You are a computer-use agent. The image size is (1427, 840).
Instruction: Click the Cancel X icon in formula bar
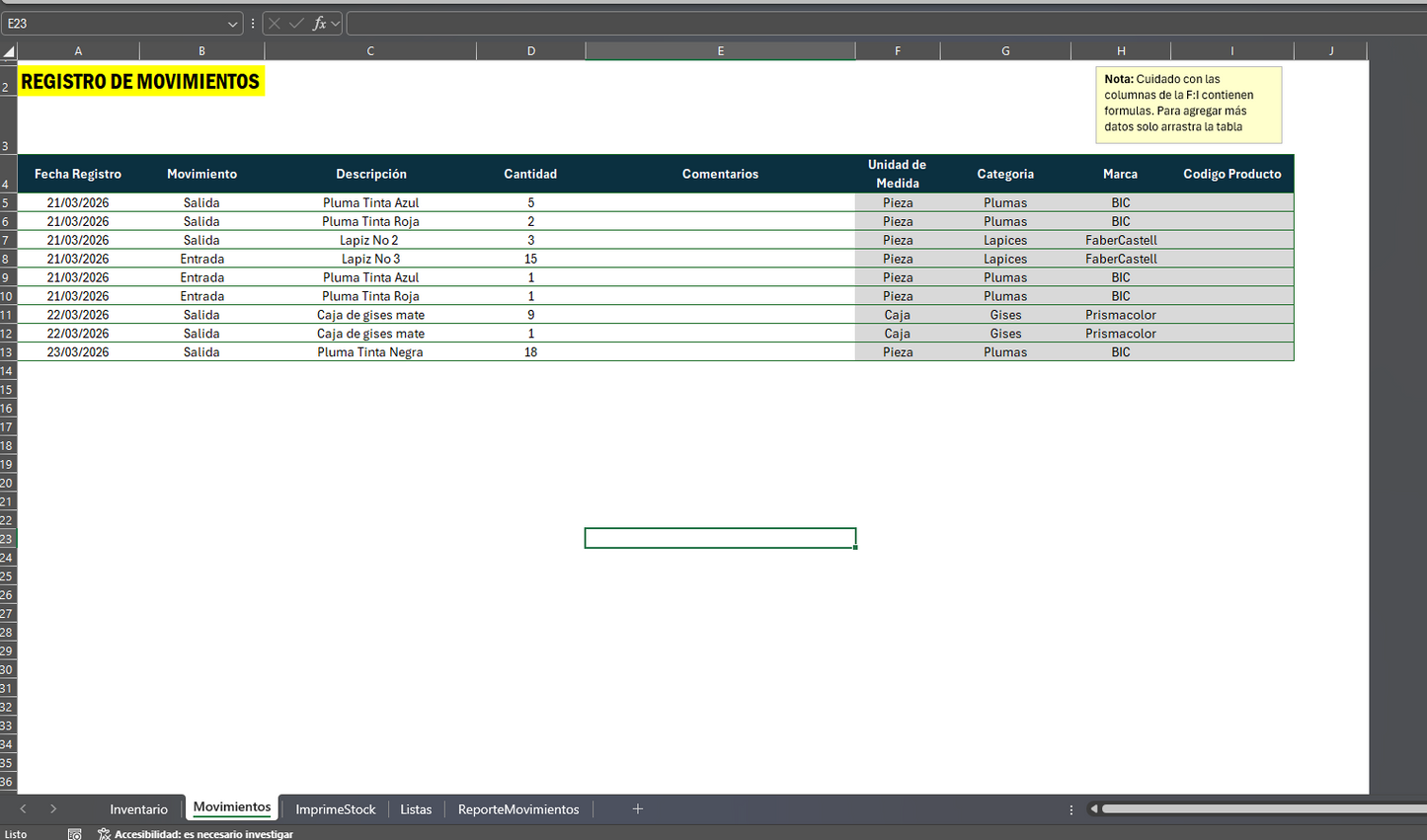click(x=275, y=24)
